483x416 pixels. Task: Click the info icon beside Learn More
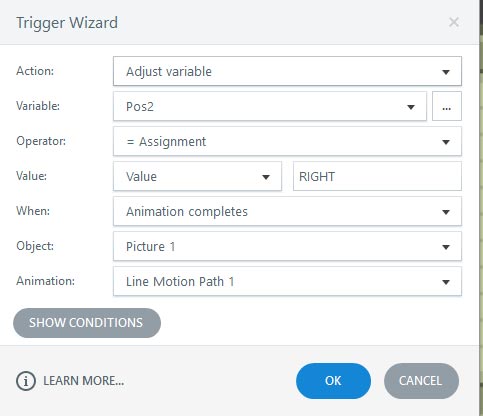[26, 381]
